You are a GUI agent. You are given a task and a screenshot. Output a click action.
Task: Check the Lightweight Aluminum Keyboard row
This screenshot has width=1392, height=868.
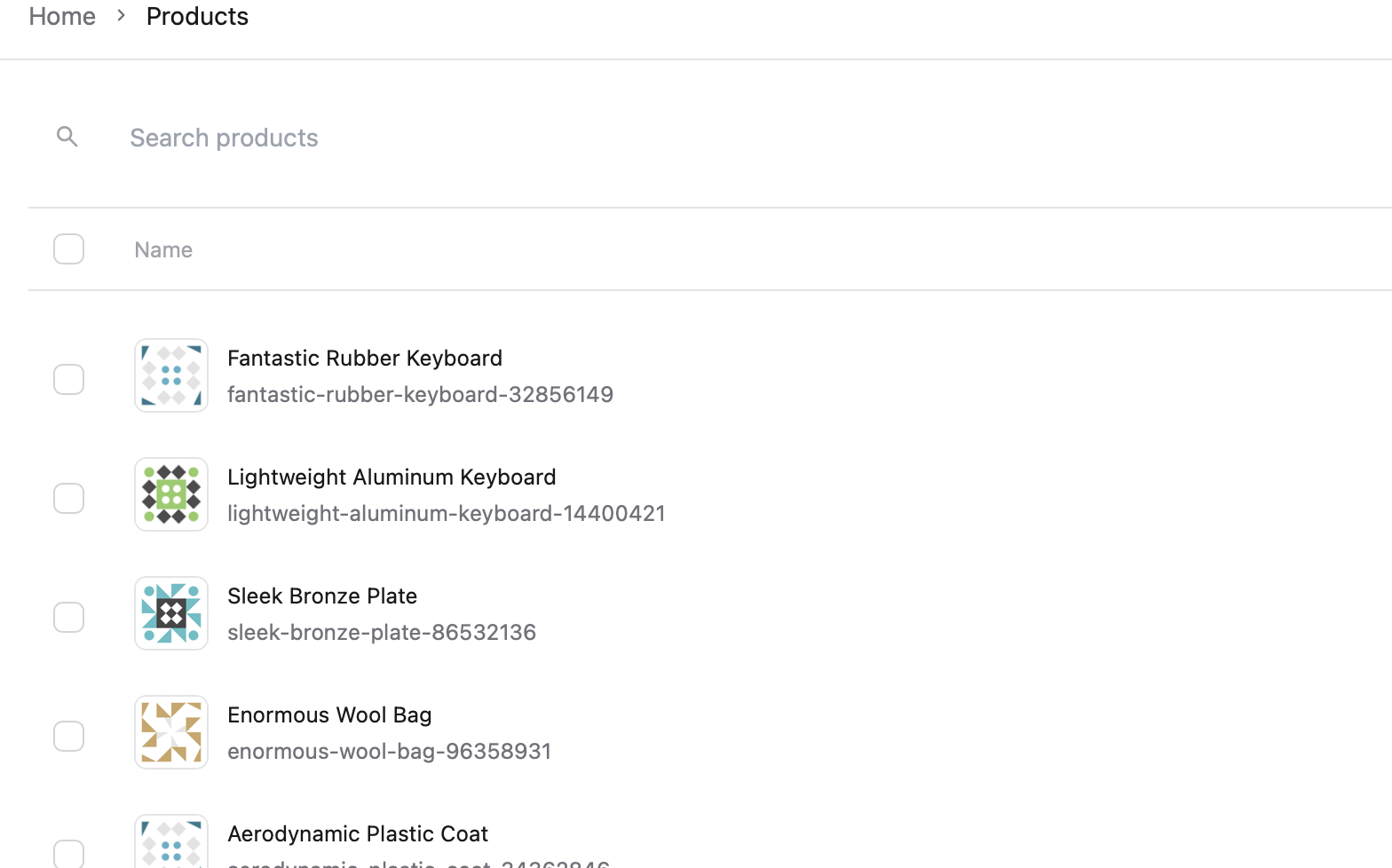pyautogui.click(x=69, y=499)
